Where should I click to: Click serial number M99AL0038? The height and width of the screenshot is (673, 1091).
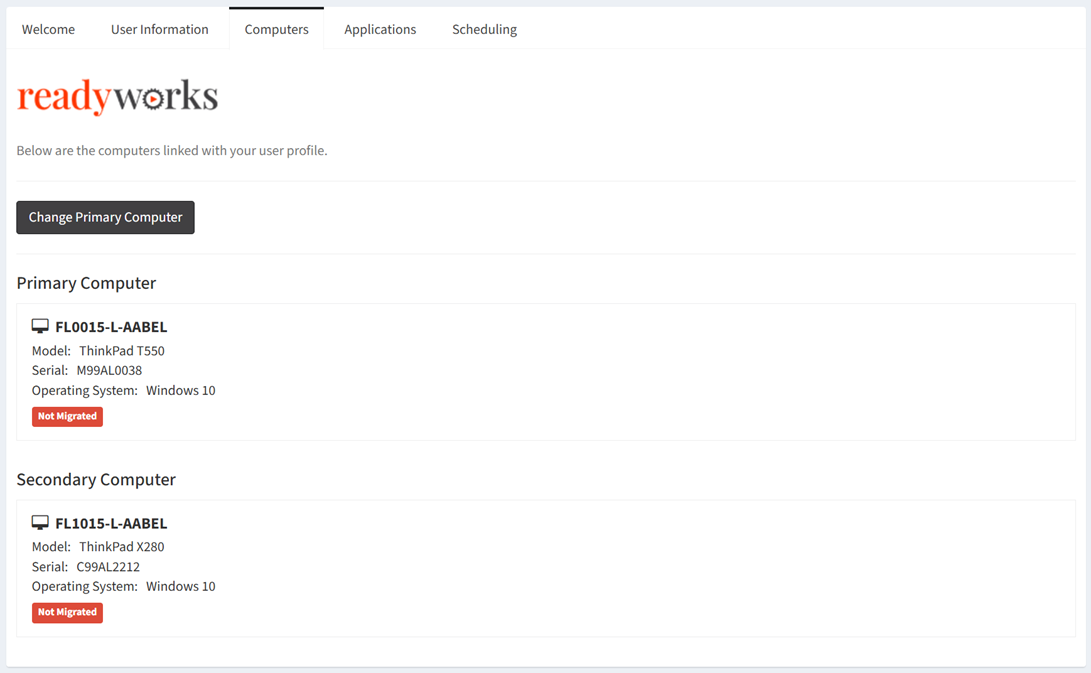tap(109, 370)
